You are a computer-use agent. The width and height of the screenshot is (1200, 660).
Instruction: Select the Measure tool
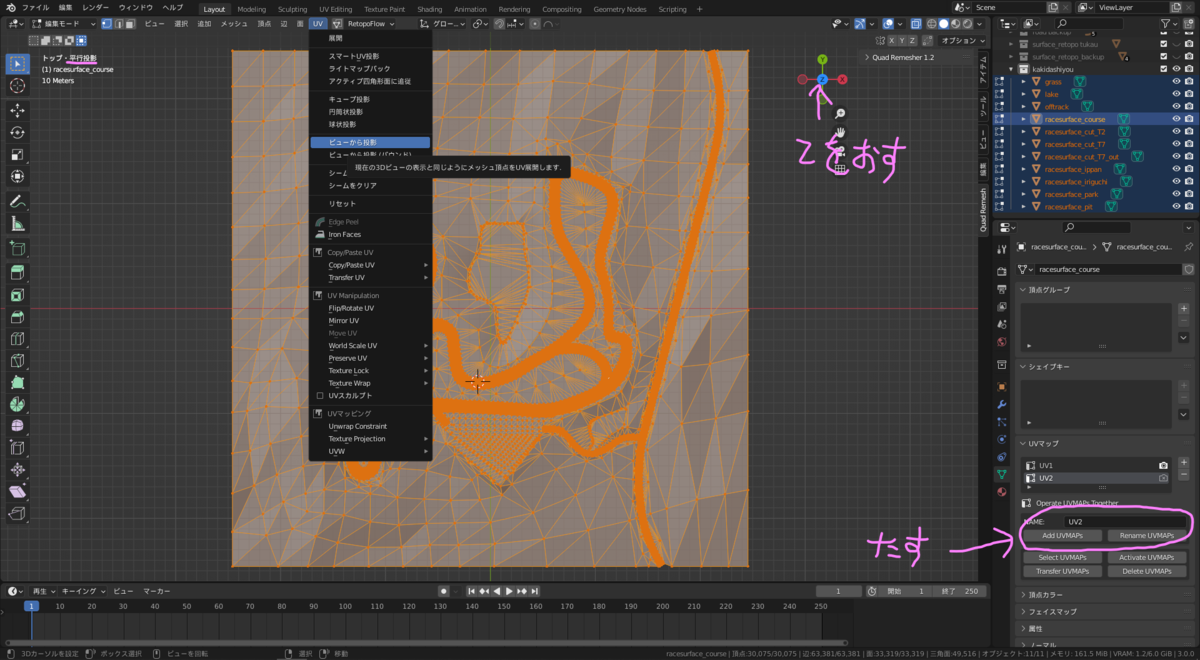17,225
